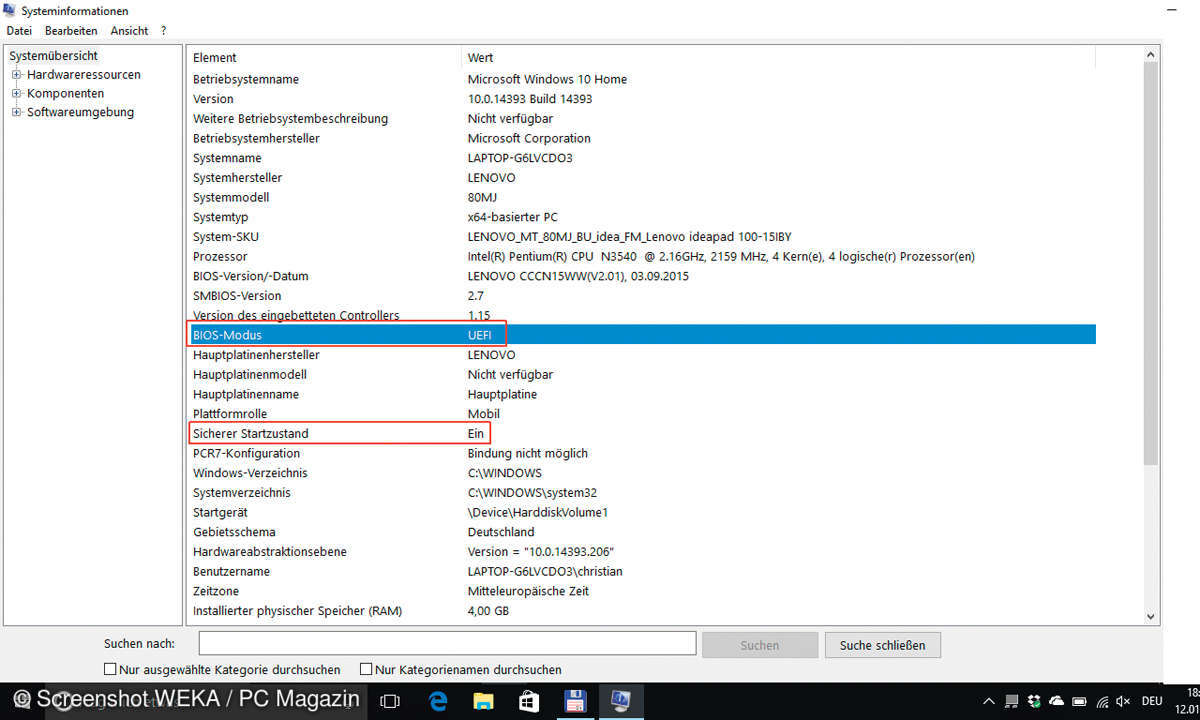Open the DEU language indicator

(x=1152, y=701)
